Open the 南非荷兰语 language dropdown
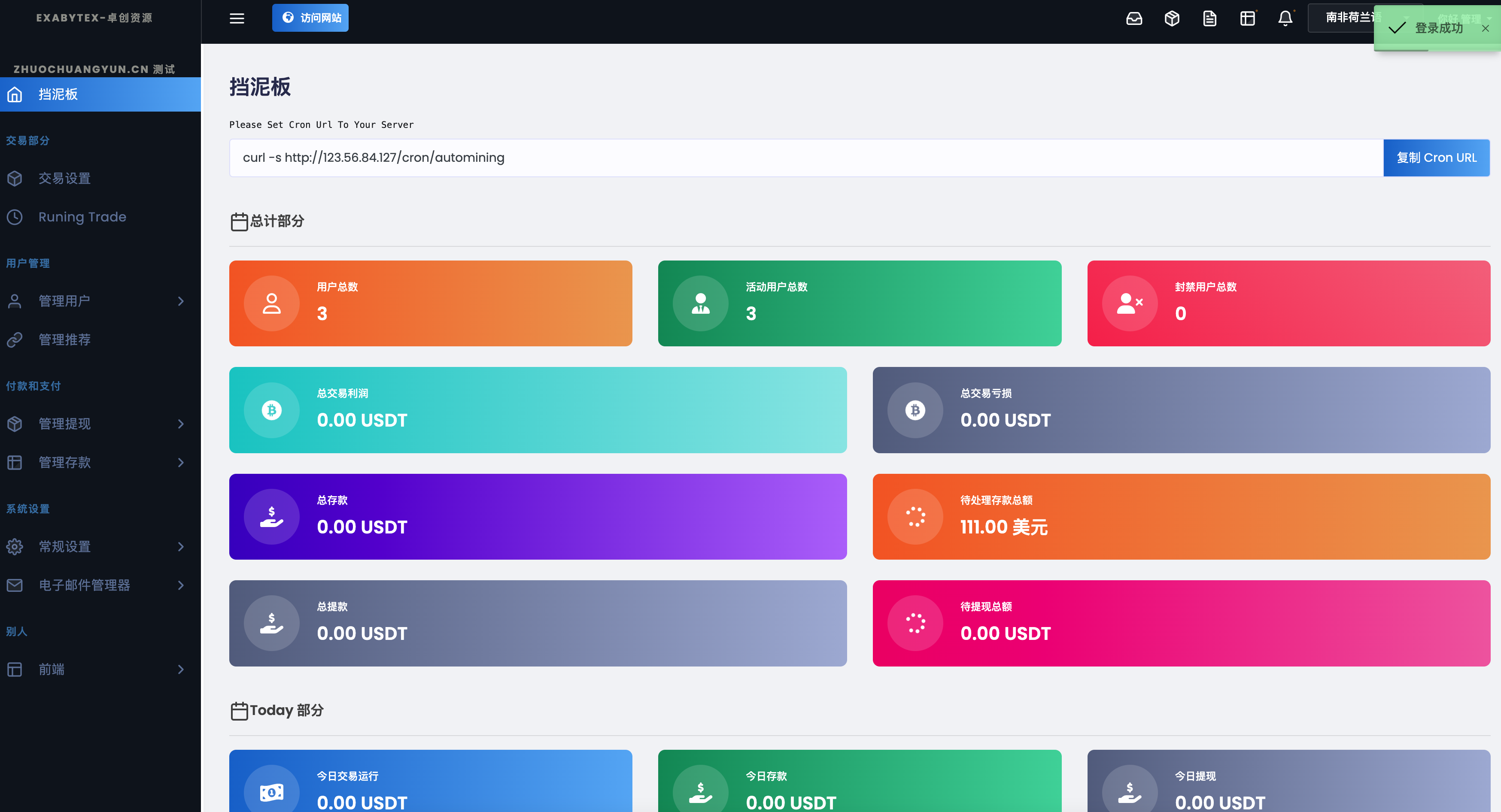Image resolution: width=1501 pixels, height=812 pixels. (1365, 18)
